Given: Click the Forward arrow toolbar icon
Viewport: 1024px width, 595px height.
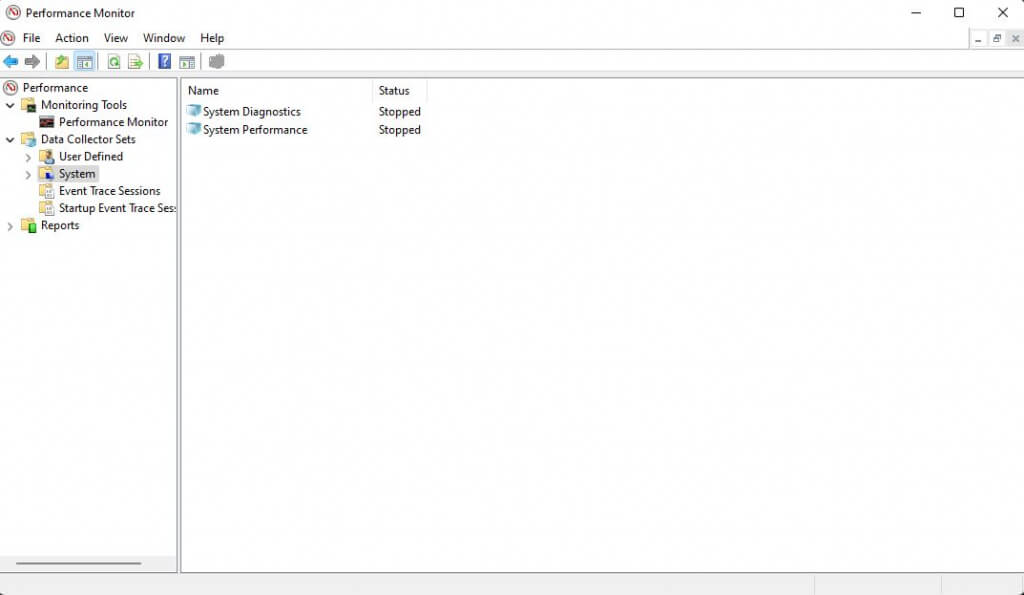Looking at the screenshot, I should pos(32,62).
